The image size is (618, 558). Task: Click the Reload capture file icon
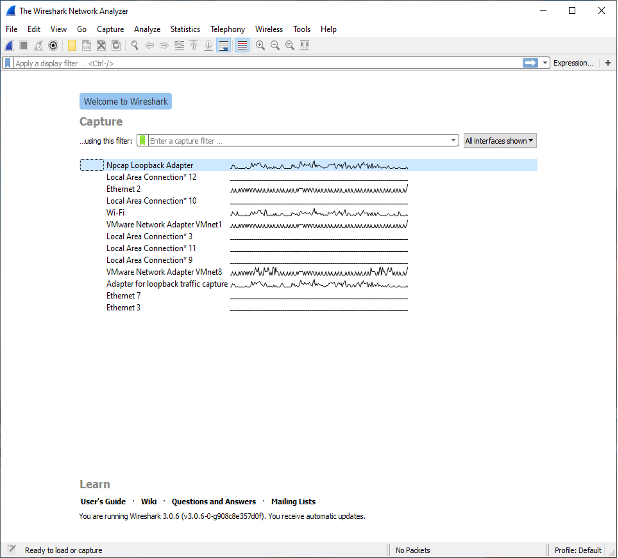point(116,46)
